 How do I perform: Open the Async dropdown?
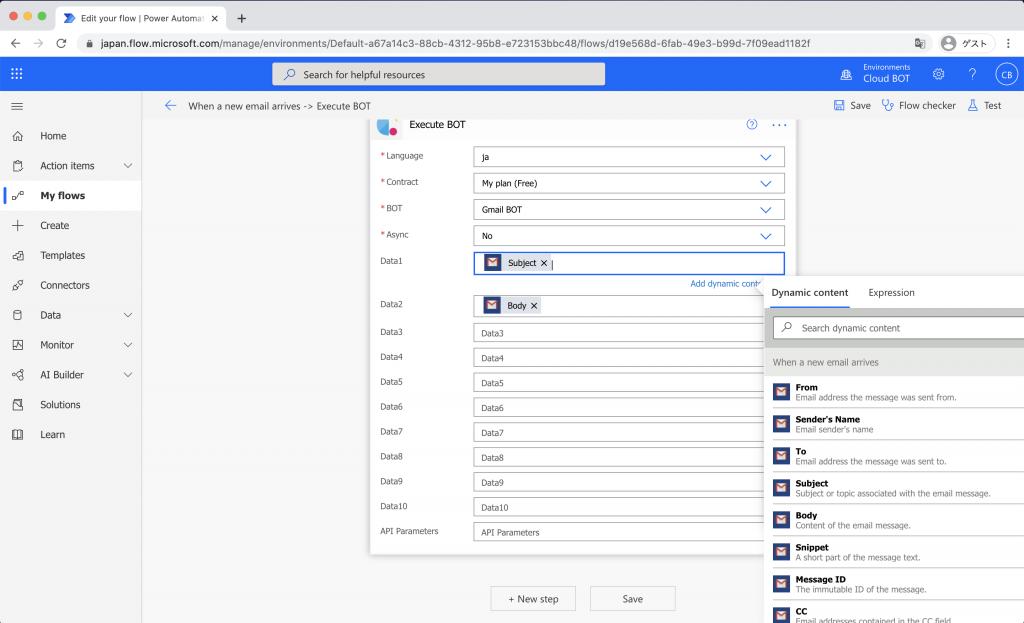point(629,236)
